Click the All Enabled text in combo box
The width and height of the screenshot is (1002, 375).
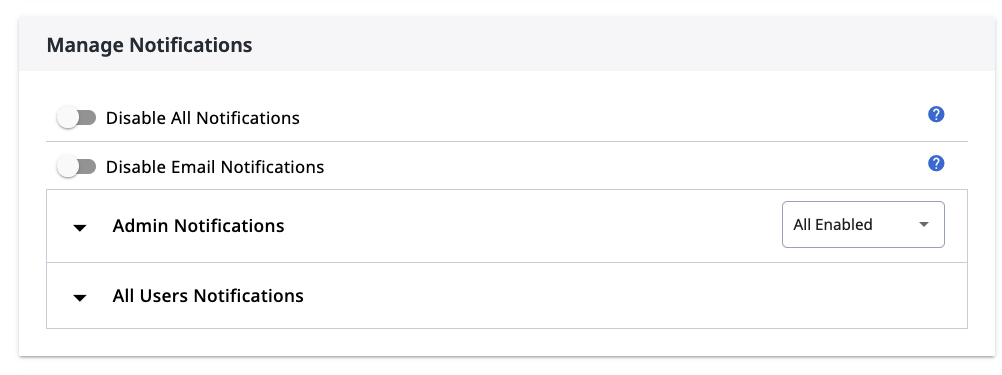pyautogui.click(x=833, y=225)
